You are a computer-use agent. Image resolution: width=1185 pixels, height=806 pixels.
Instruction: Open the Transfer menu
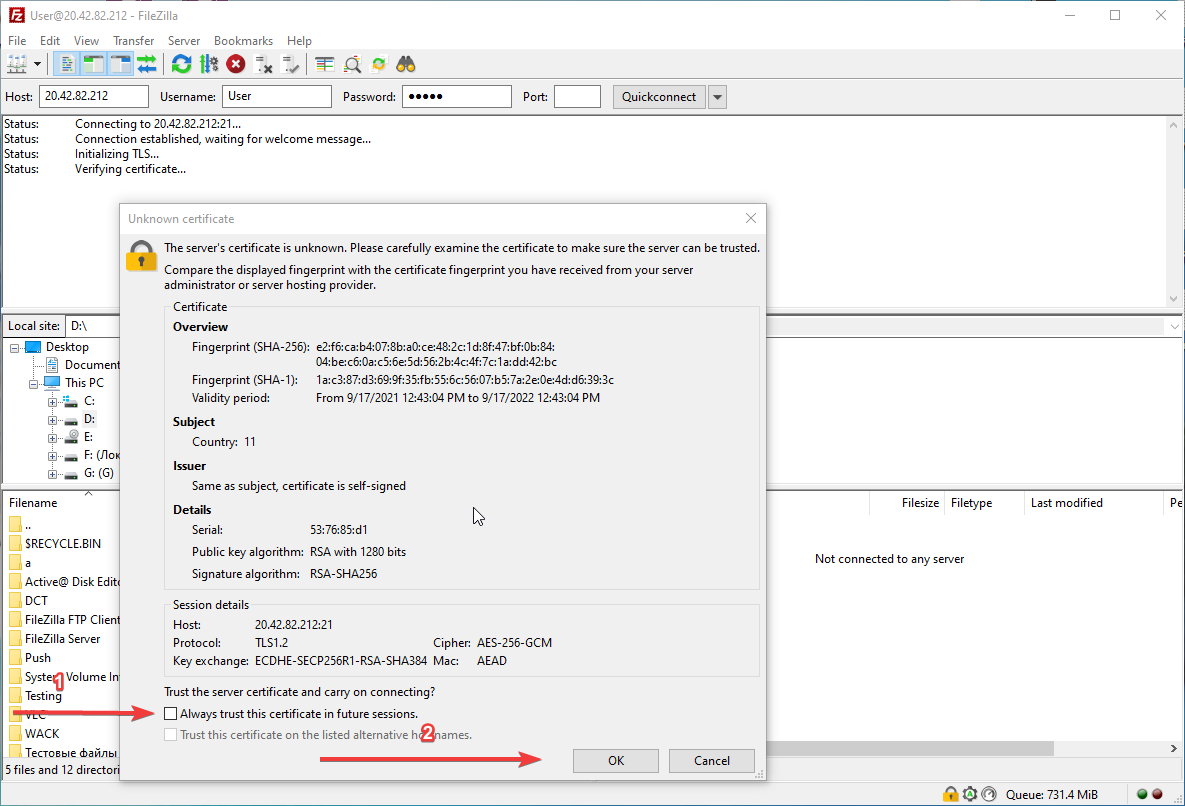[134, 41]
